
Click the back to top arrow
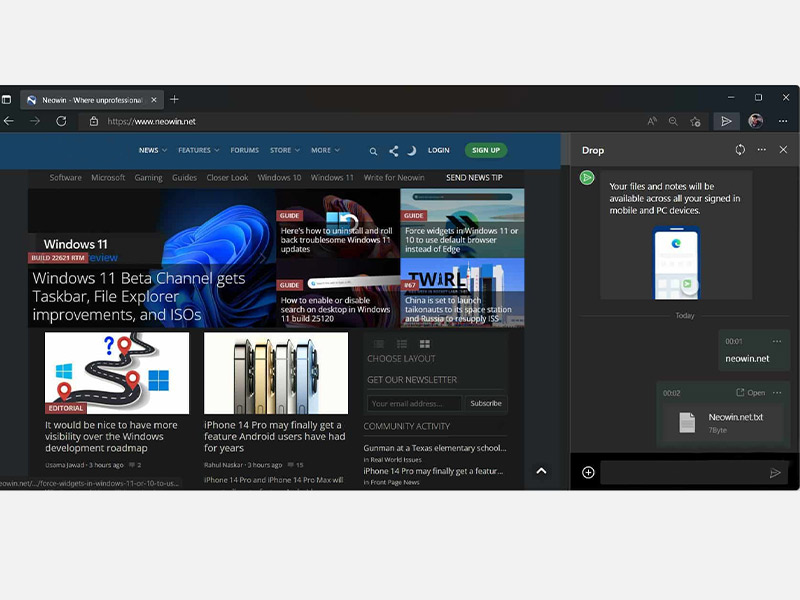click(x=541, y=471)
